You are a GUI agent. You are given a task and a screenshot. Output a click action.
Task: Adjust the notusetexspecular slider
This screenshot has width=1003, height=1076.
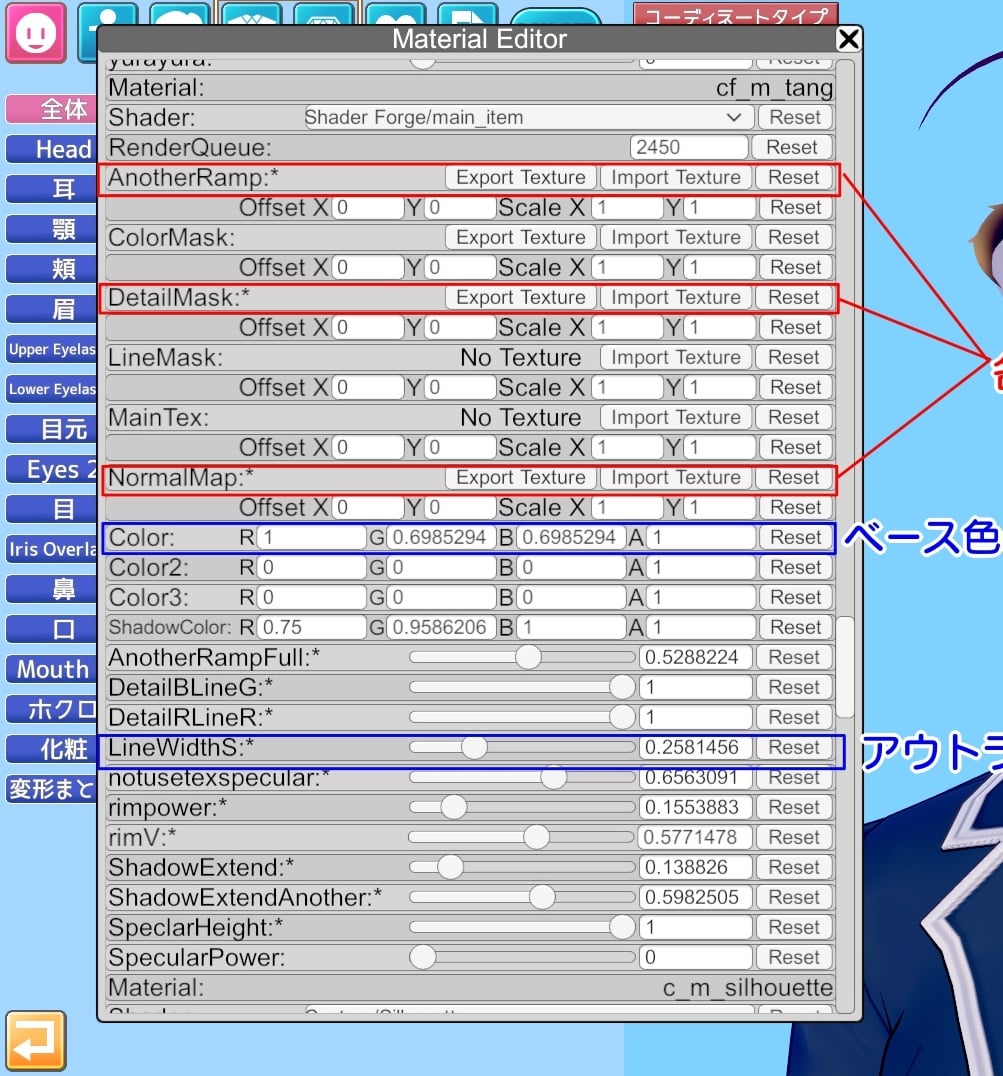(522, 777)
